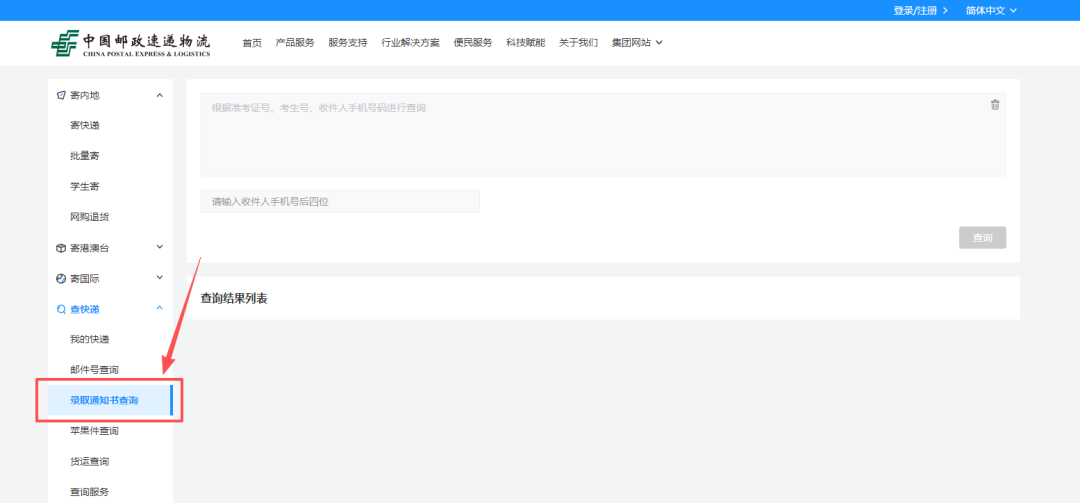Focus the 收件人手机号后四位 input field

[x=340, y=202]
